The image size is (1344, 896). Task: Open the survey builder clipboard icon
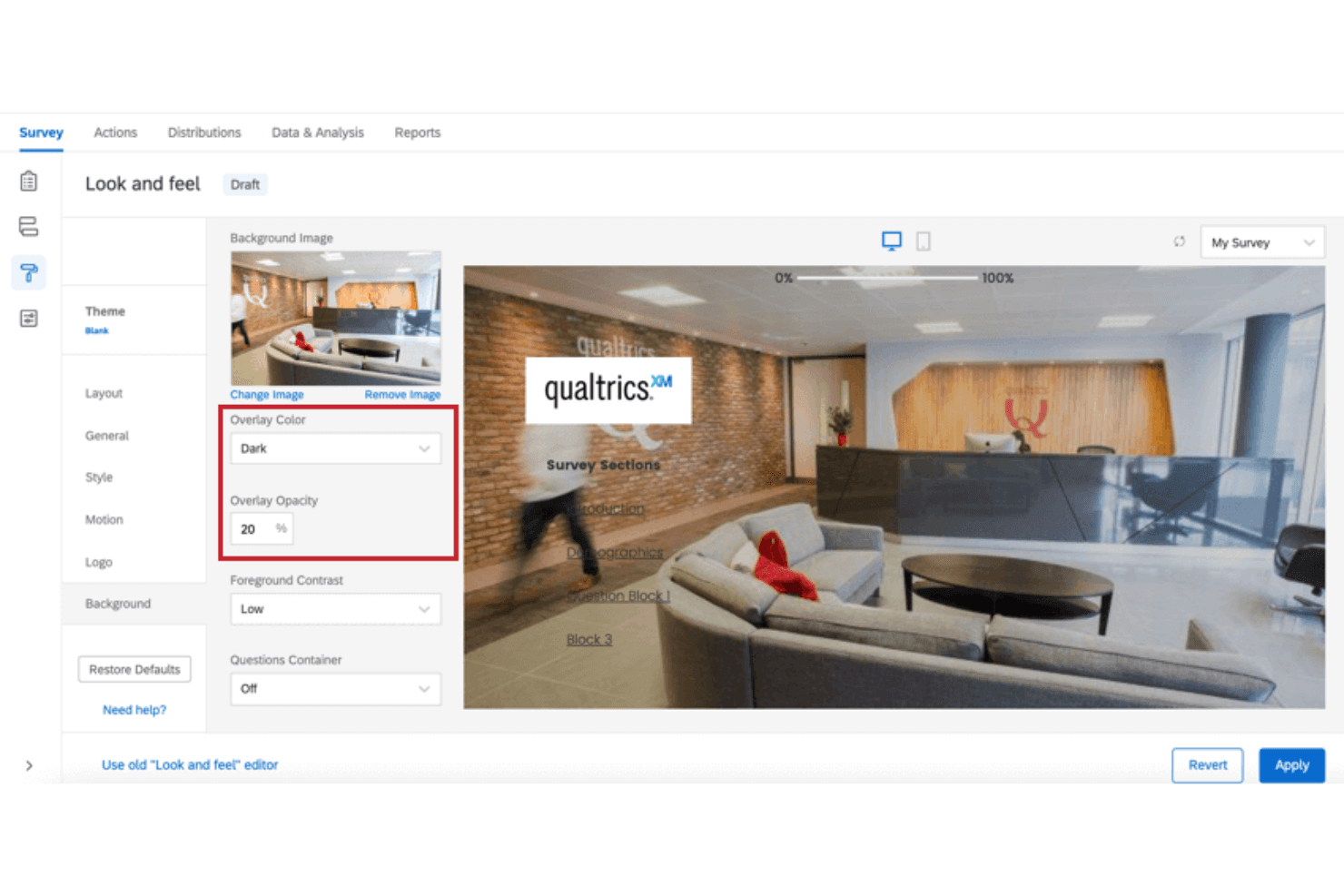coord(29,182)
